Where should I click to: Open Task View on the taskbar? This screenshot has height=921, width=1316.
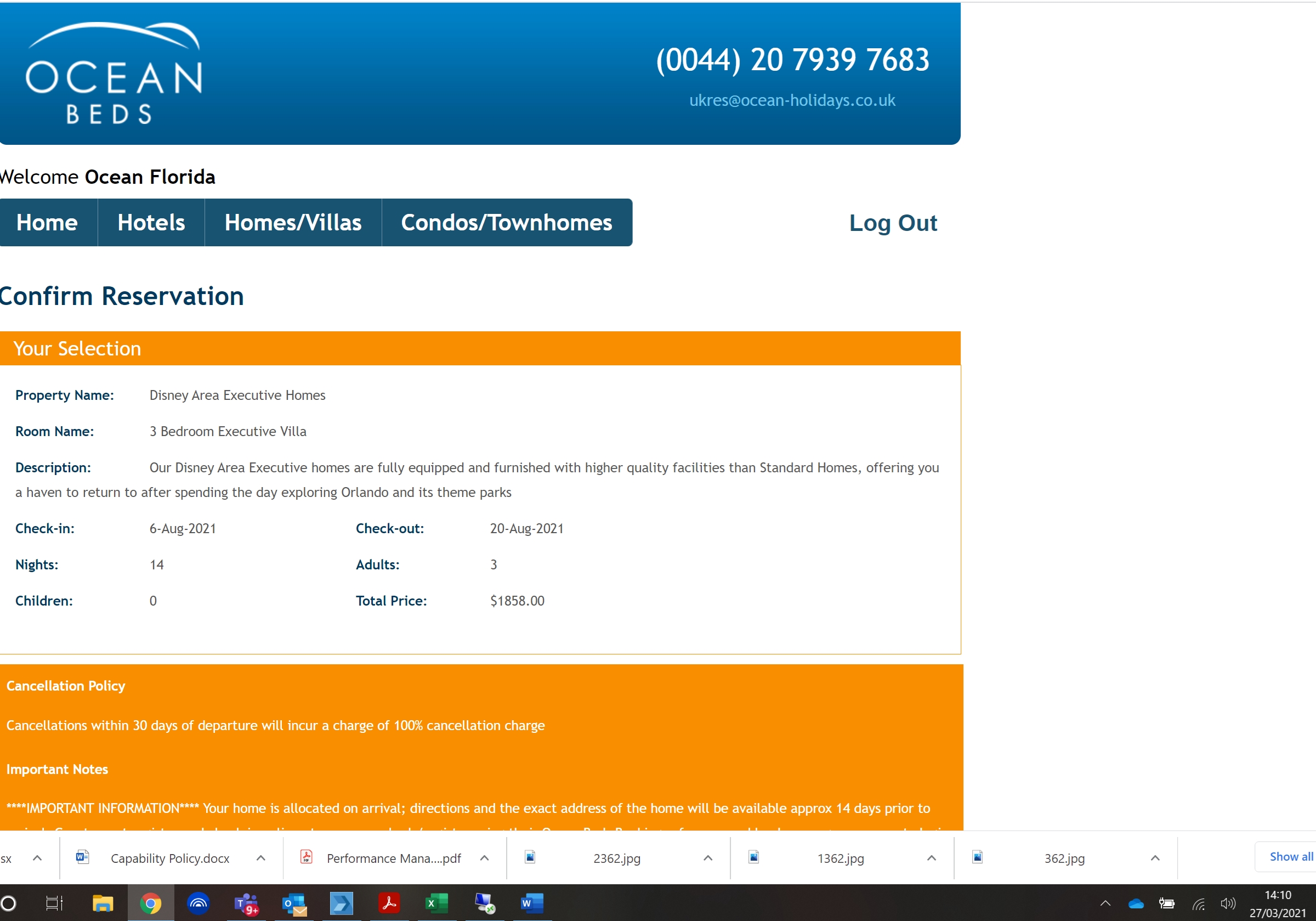pos(54,904)
